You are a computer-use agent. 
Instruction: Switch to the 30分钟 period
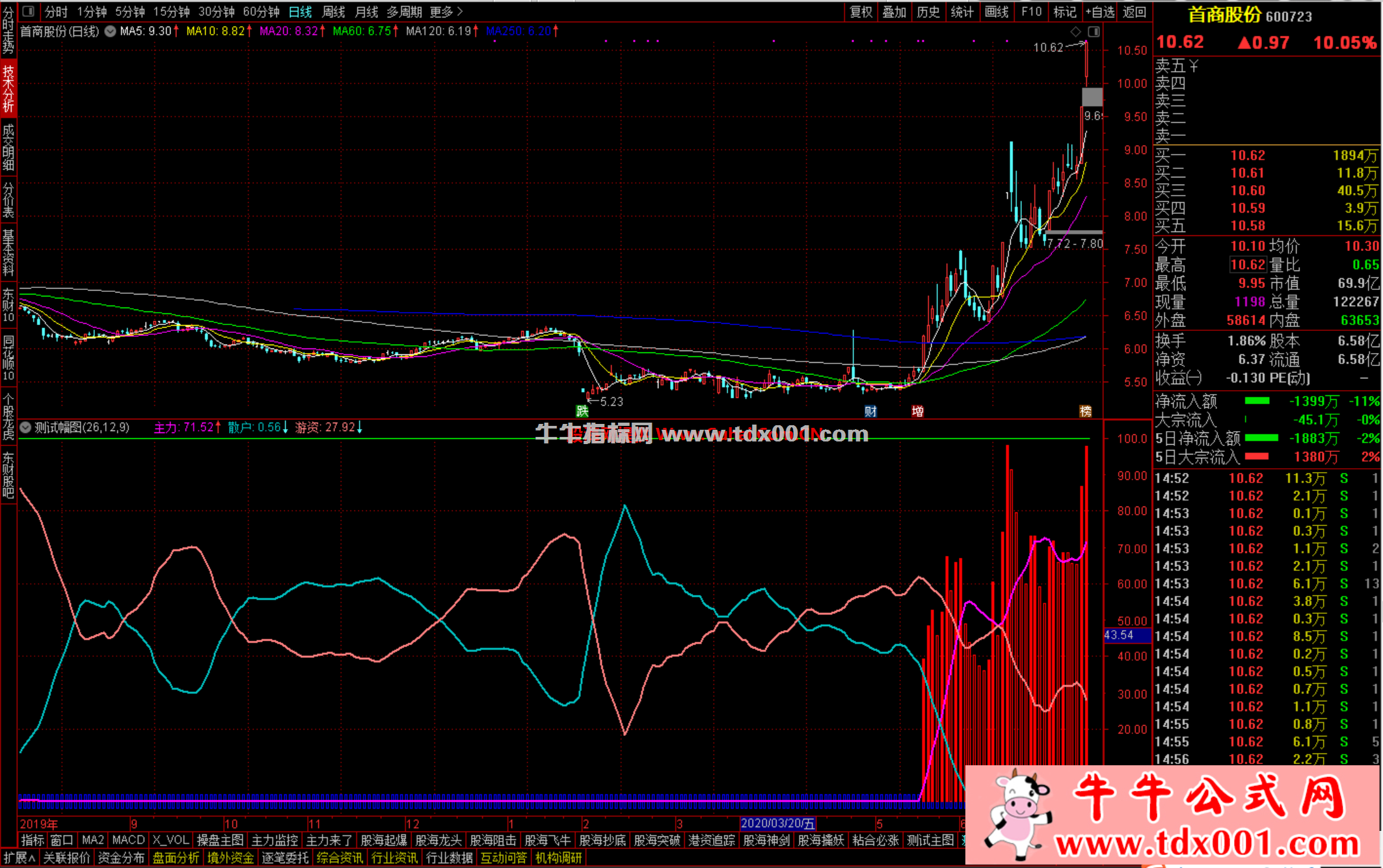point(217,12)
